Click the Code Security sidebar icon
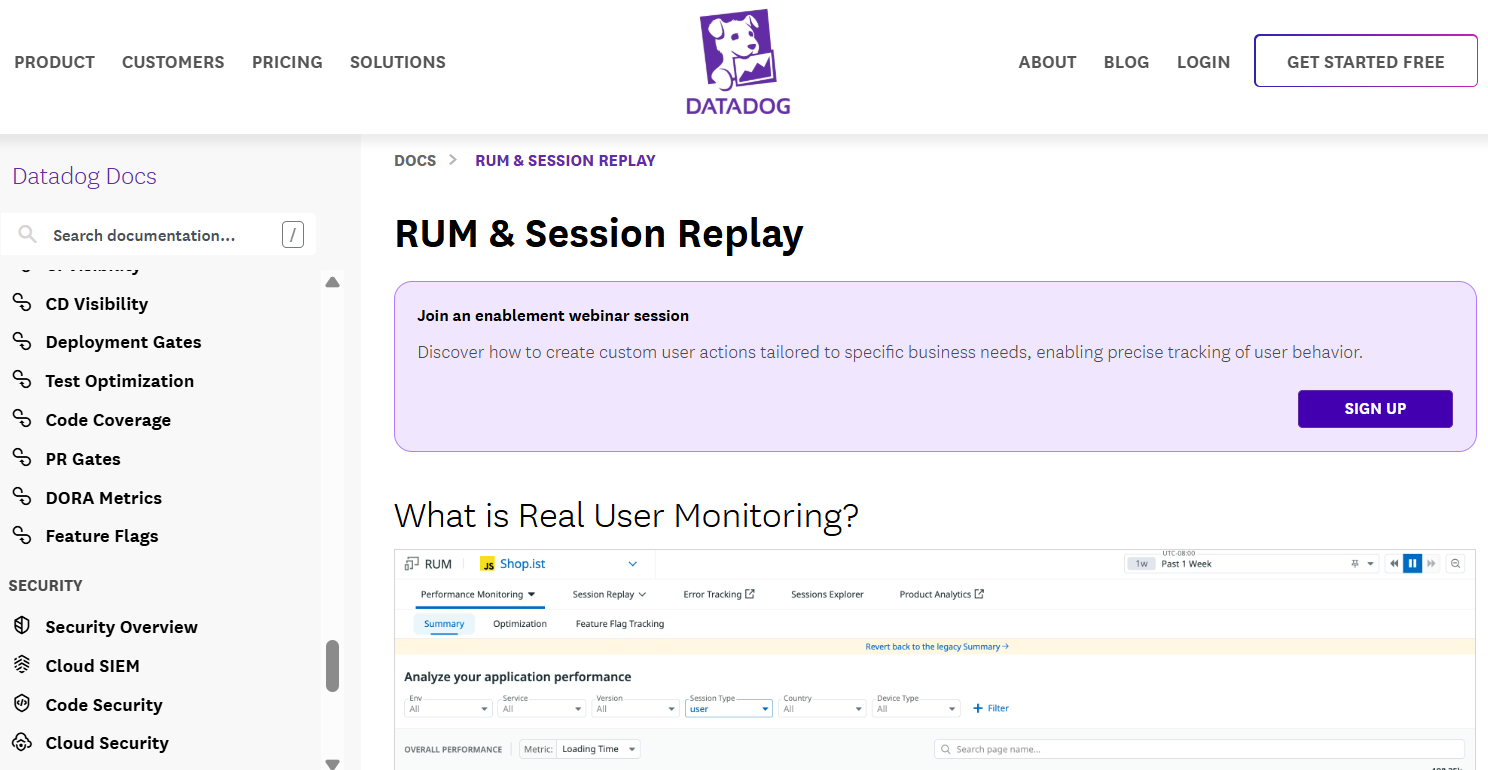 tap(21, 704)
